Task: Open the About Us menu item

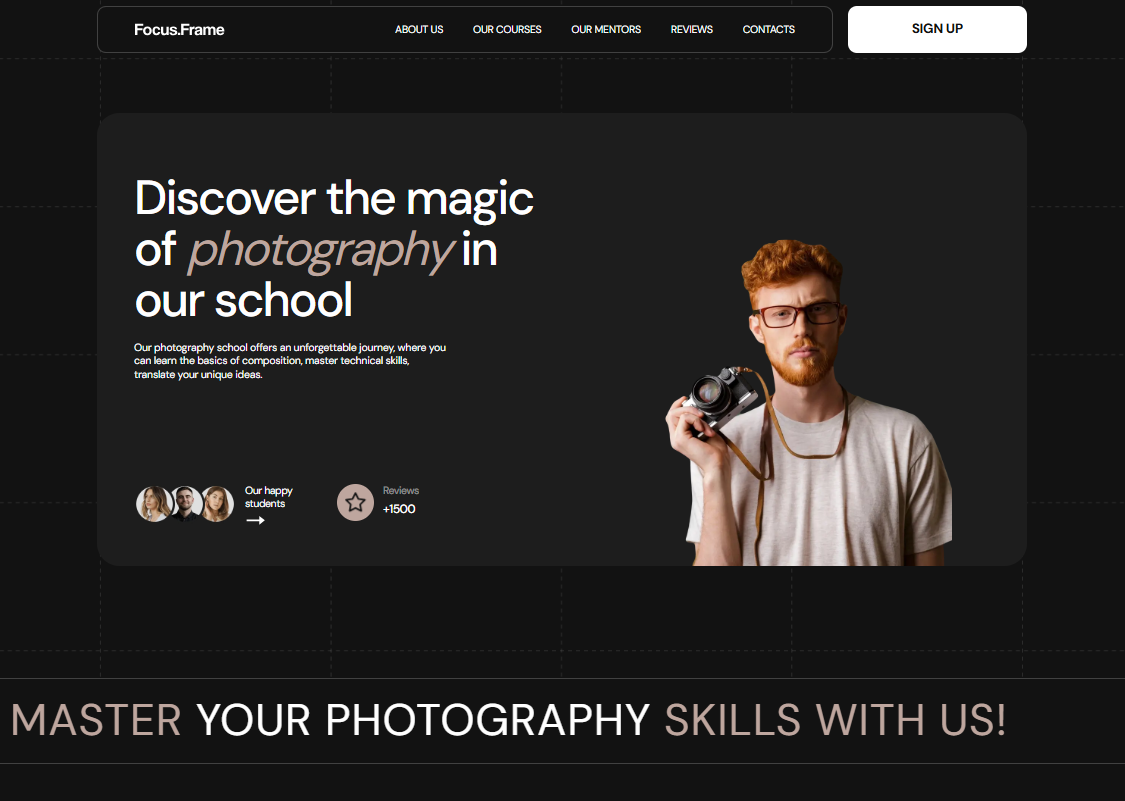Action: coord(419,30)
